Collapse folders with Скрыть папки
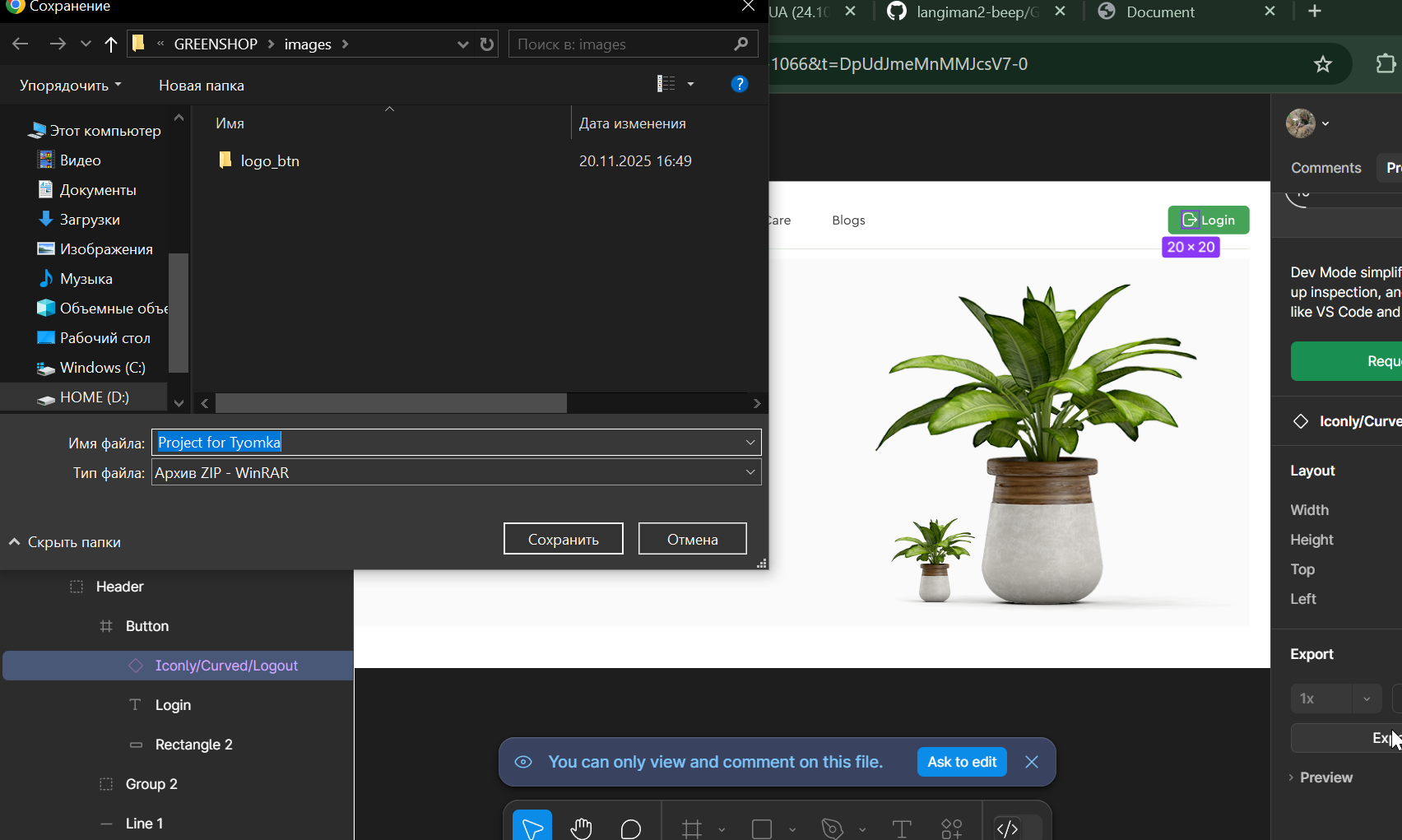Screen dimensions: 1402x840 [65, 542]
